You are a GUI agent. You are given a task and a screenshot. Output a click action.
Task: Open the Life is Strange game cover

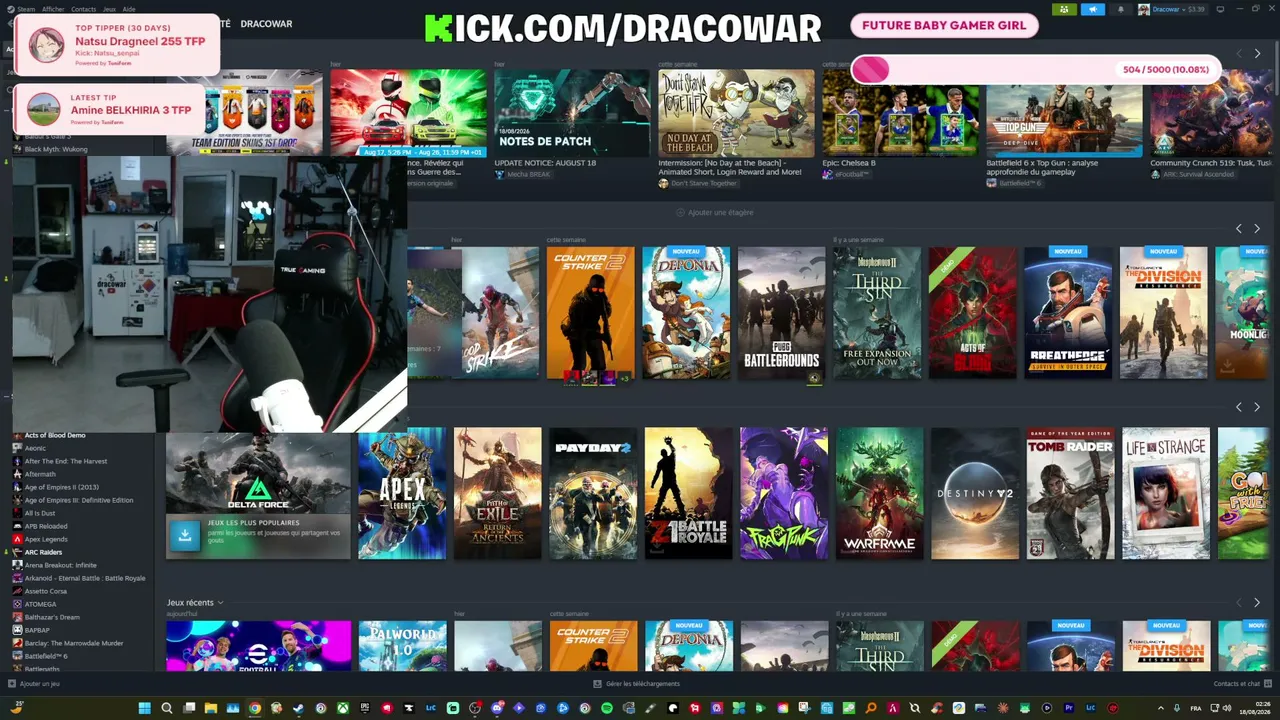[1166, 493]
